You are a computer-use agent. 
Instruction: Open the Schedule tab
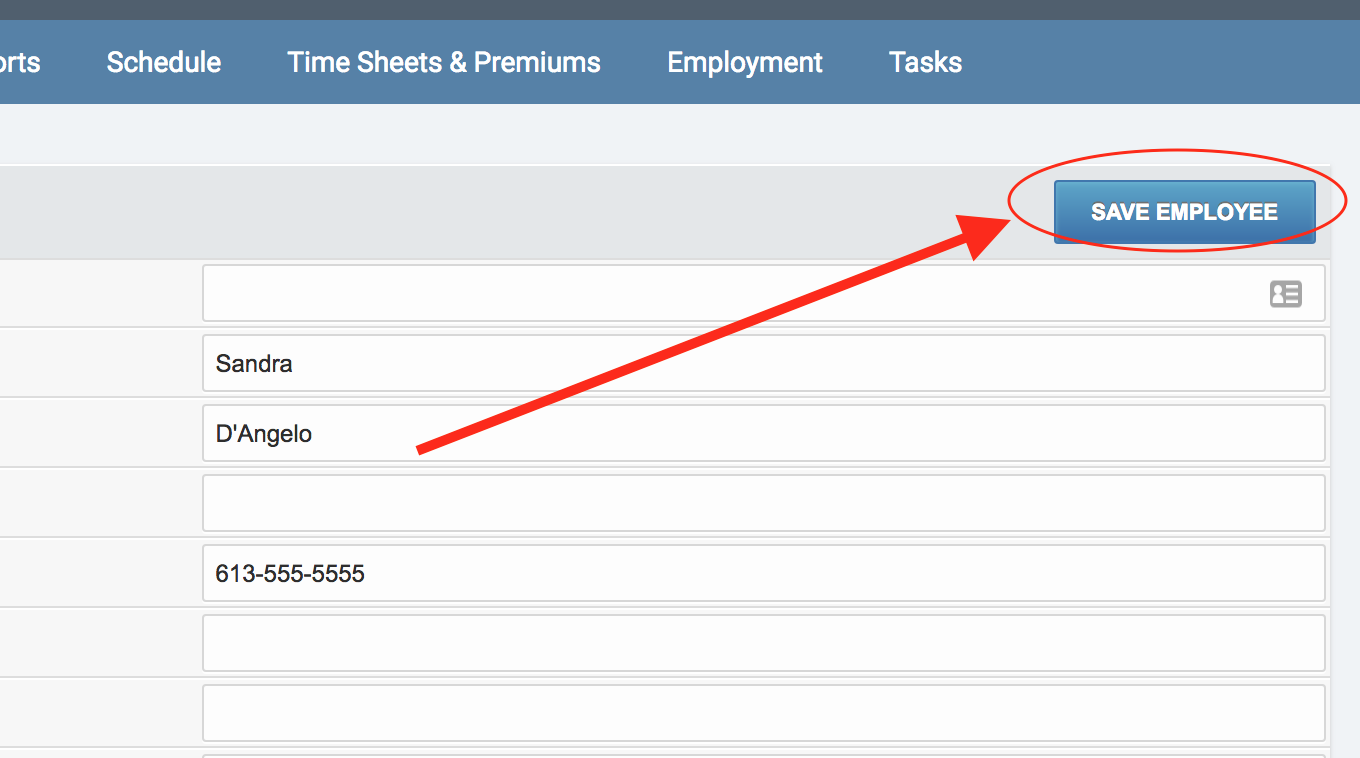coord(164,62)
